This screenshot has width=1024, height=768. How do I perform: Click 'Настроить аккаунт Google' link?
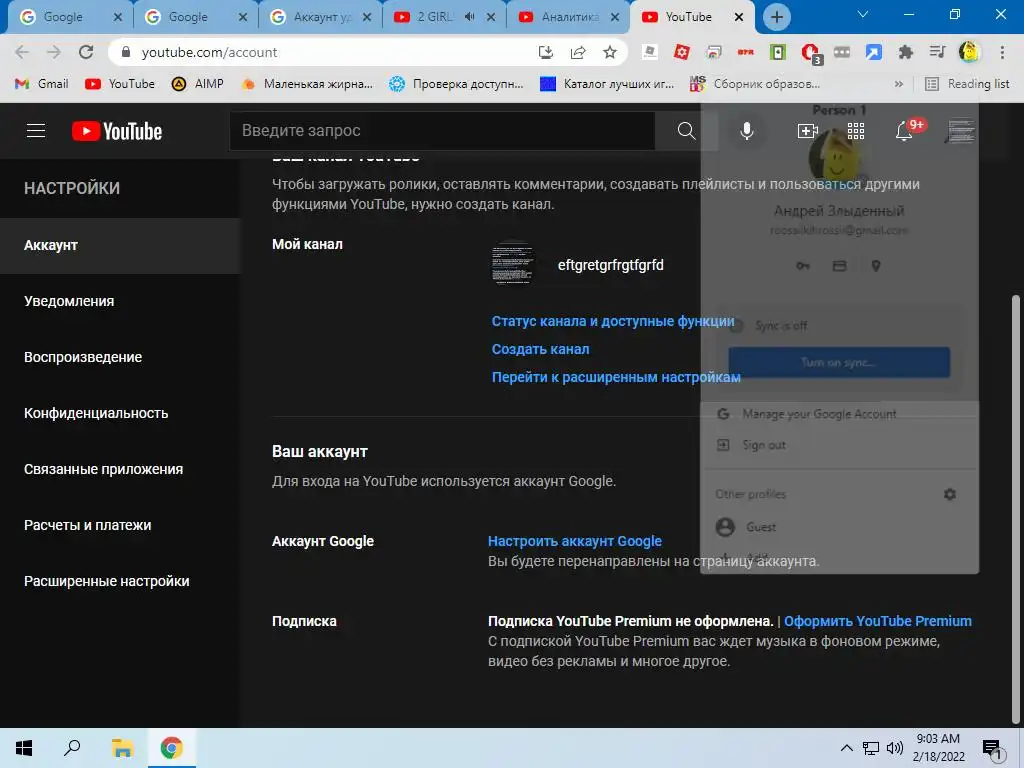point(575,541)
